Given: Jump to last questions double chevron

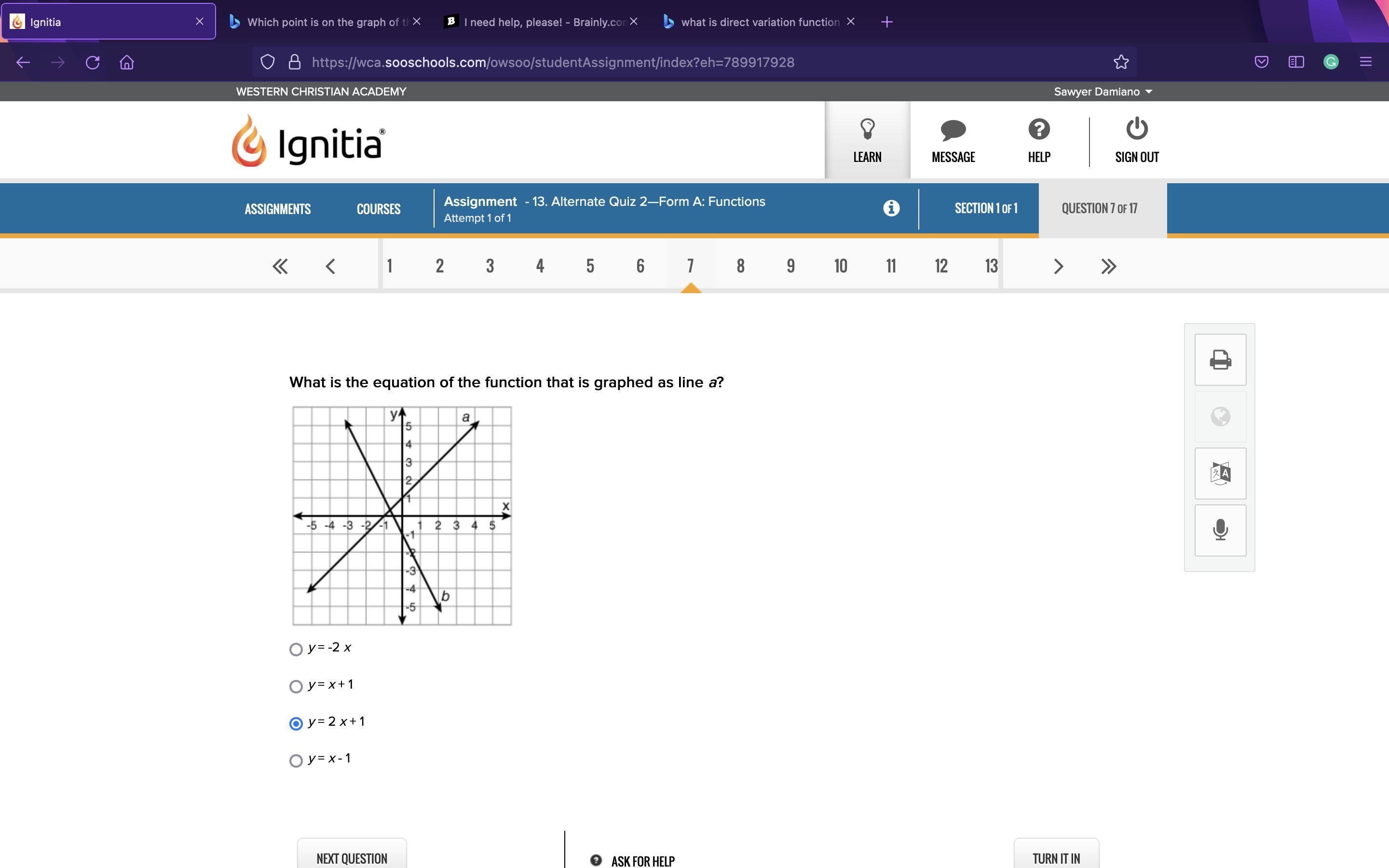Looking at the screenshot, I should tap(1108, 266).
